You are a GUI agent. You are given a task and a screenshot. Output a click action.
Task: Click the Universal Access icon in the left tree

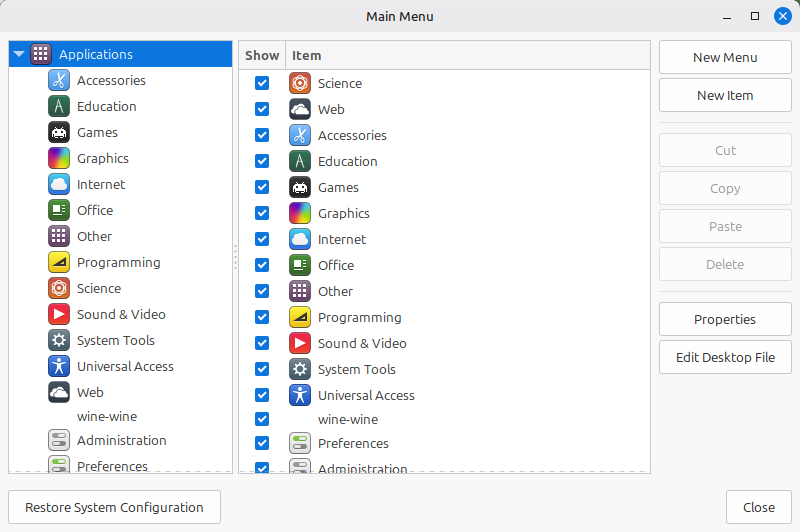tap(59, 366)
